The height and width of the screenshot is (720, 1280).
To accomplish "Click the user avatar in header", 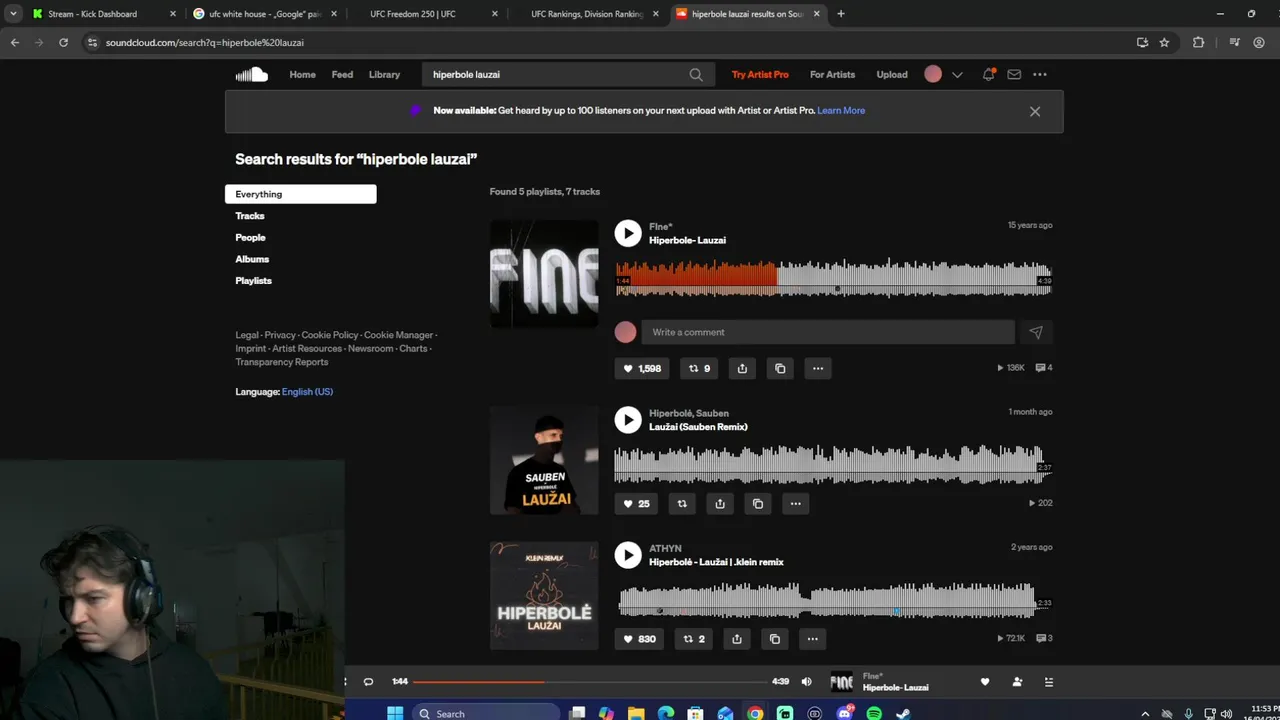I will pyautogui.click(x=933, y=74).
